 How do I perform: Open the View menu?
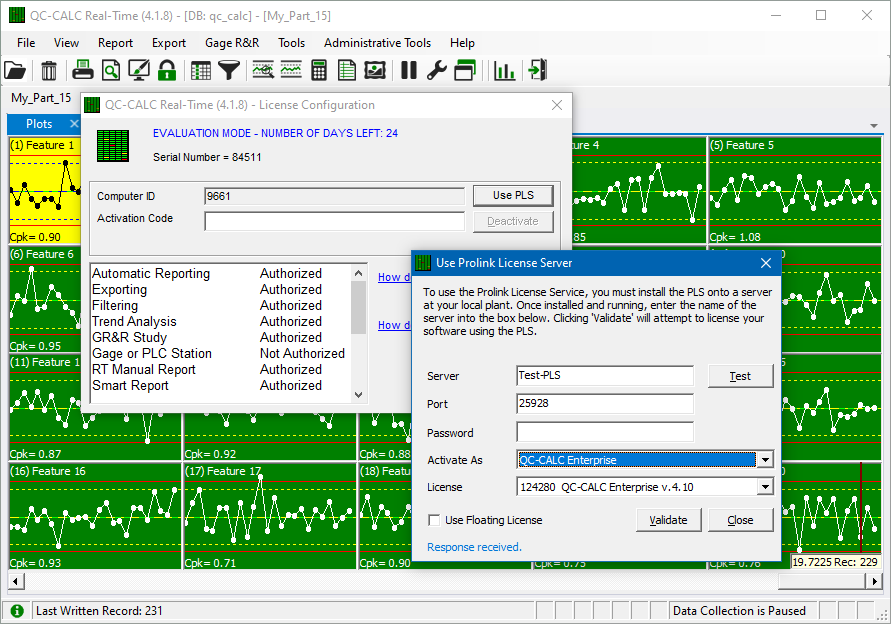click(66, 43)
